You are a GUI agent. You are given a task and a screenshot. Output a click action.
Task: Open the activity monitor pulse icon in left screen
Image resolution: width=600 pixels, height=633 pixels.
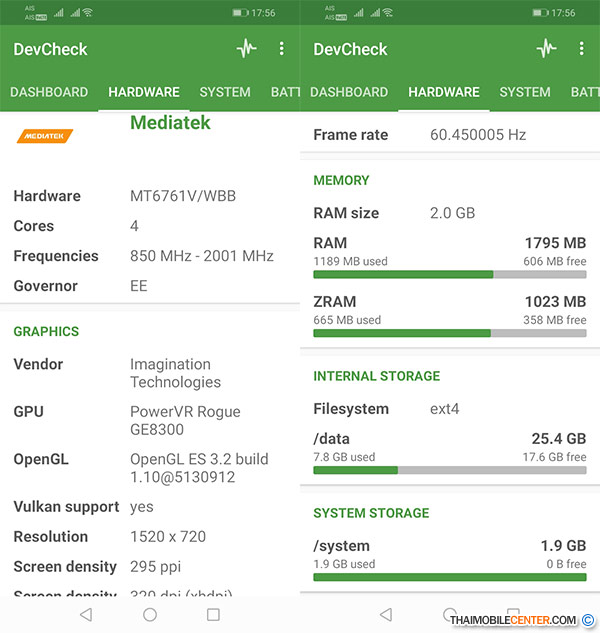tap(247, 49)
